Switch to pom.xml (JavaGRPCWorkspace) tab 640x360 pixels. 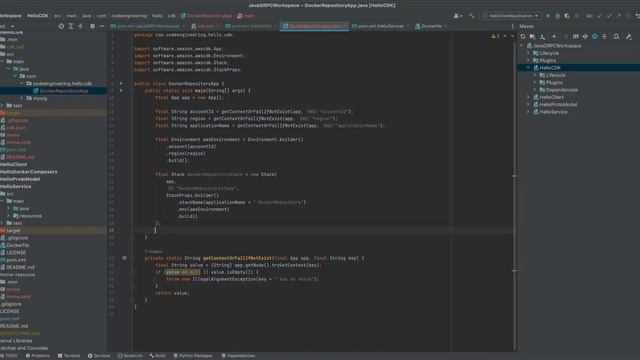click(147, 26)
